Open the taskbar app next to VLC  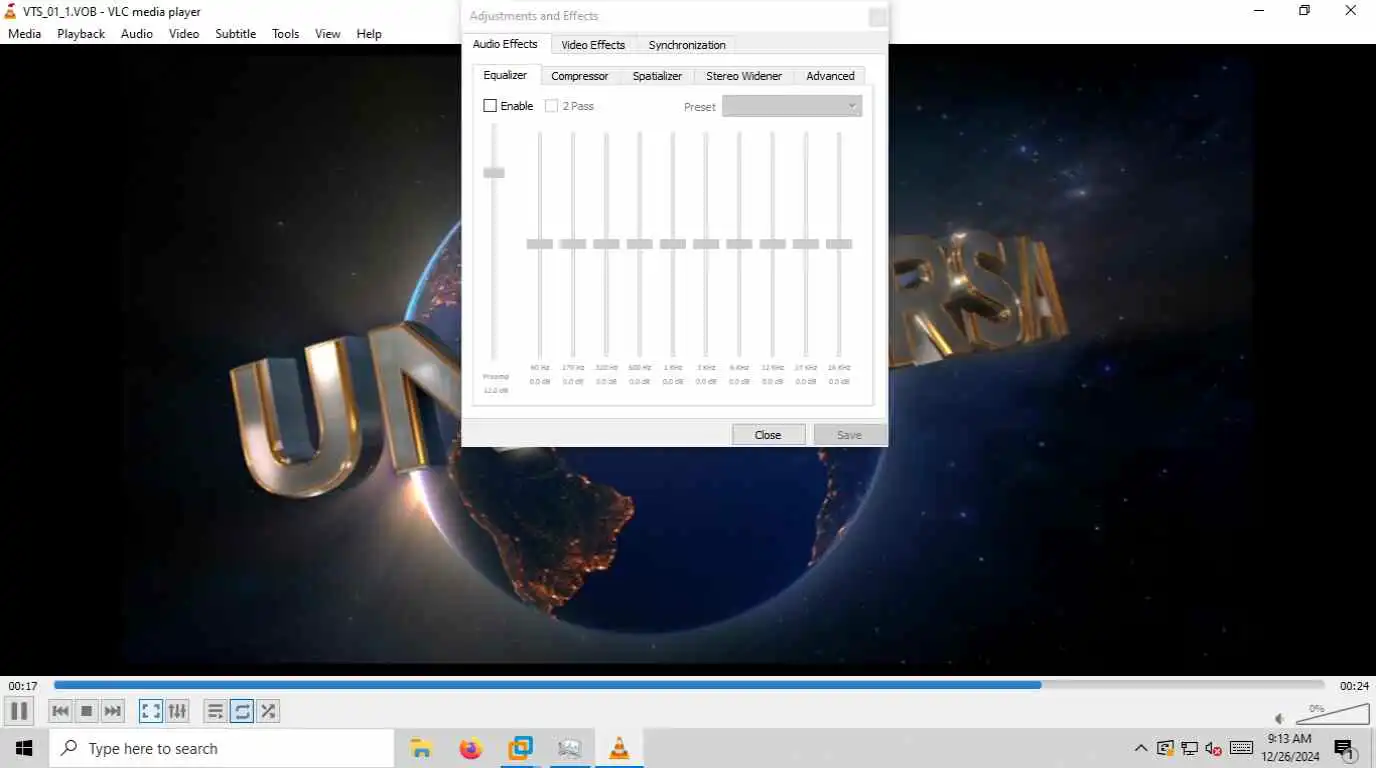(570, 748)
